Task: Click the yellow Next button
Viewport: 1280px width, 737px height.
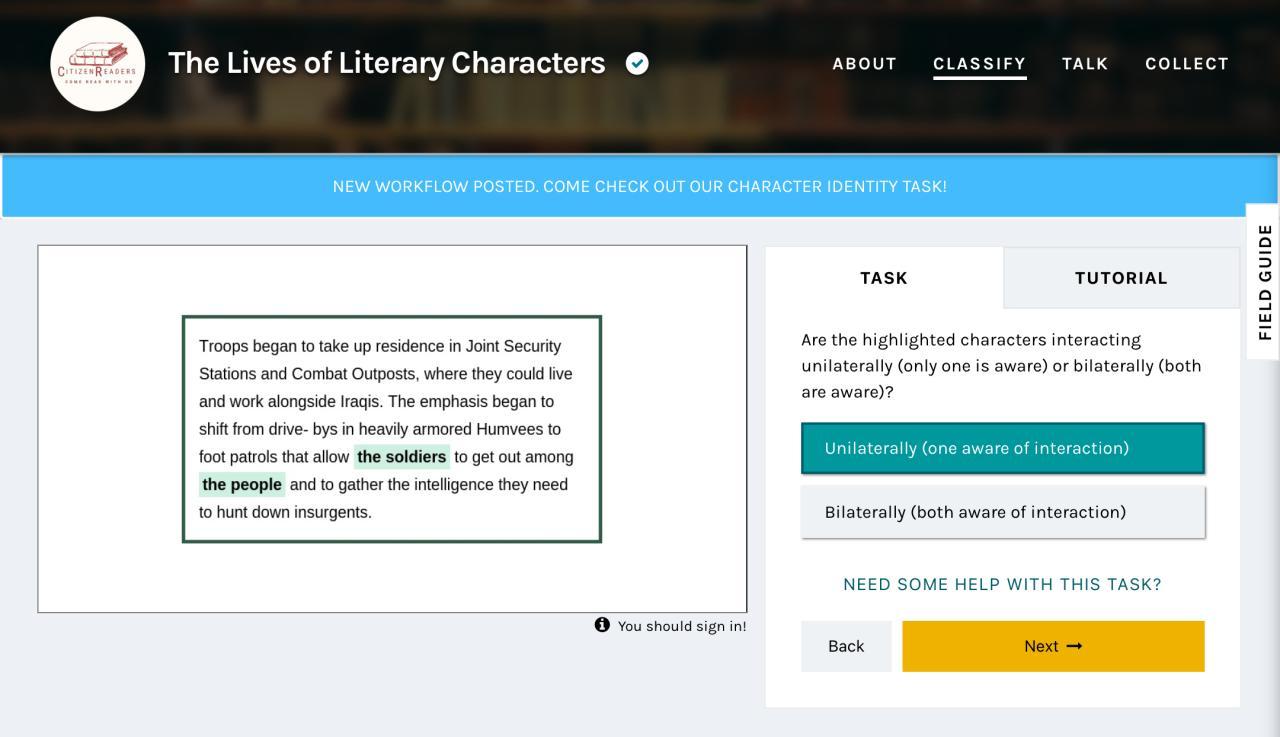Action: (x=1053, y=646)
